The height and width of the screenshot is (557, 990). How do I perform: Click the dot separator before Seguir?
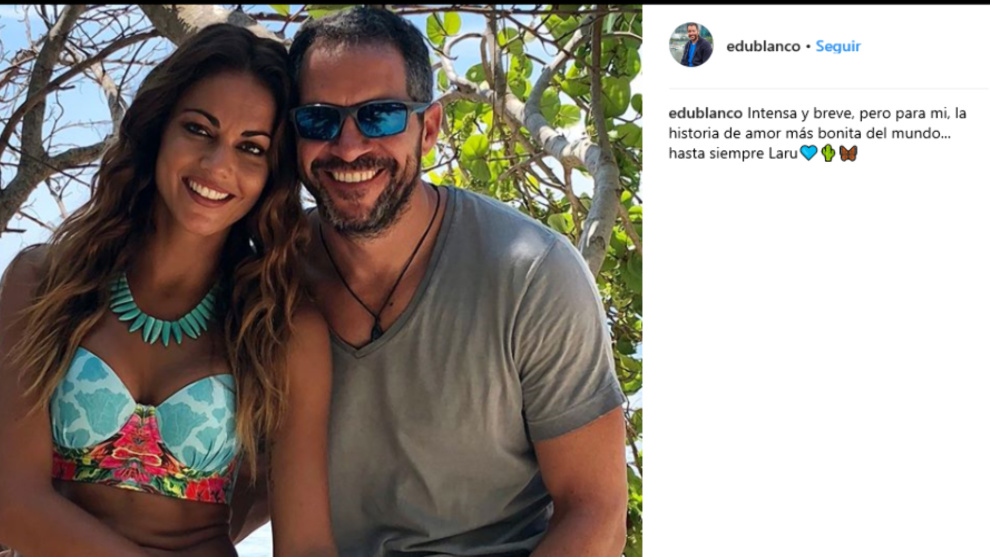pyautogui.click(x=808, y=47)
